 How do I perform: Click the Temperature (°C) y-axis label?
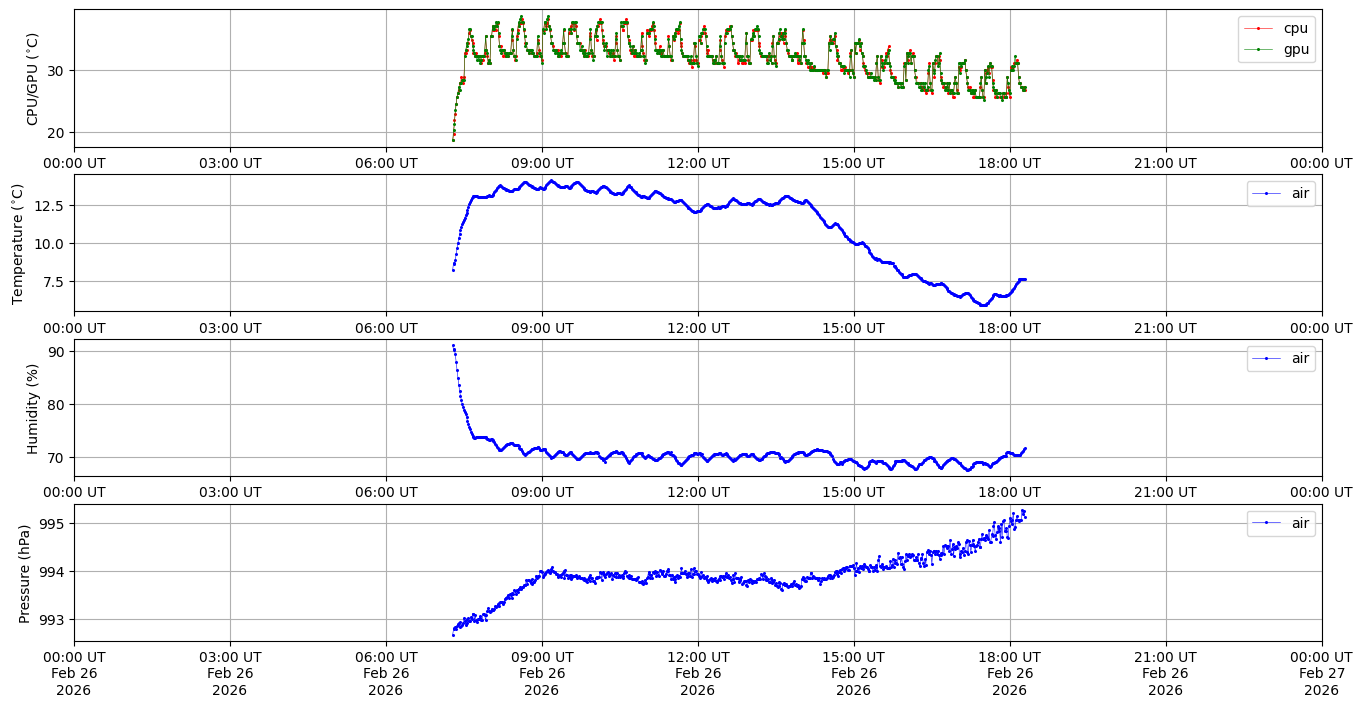coord(18,243)
